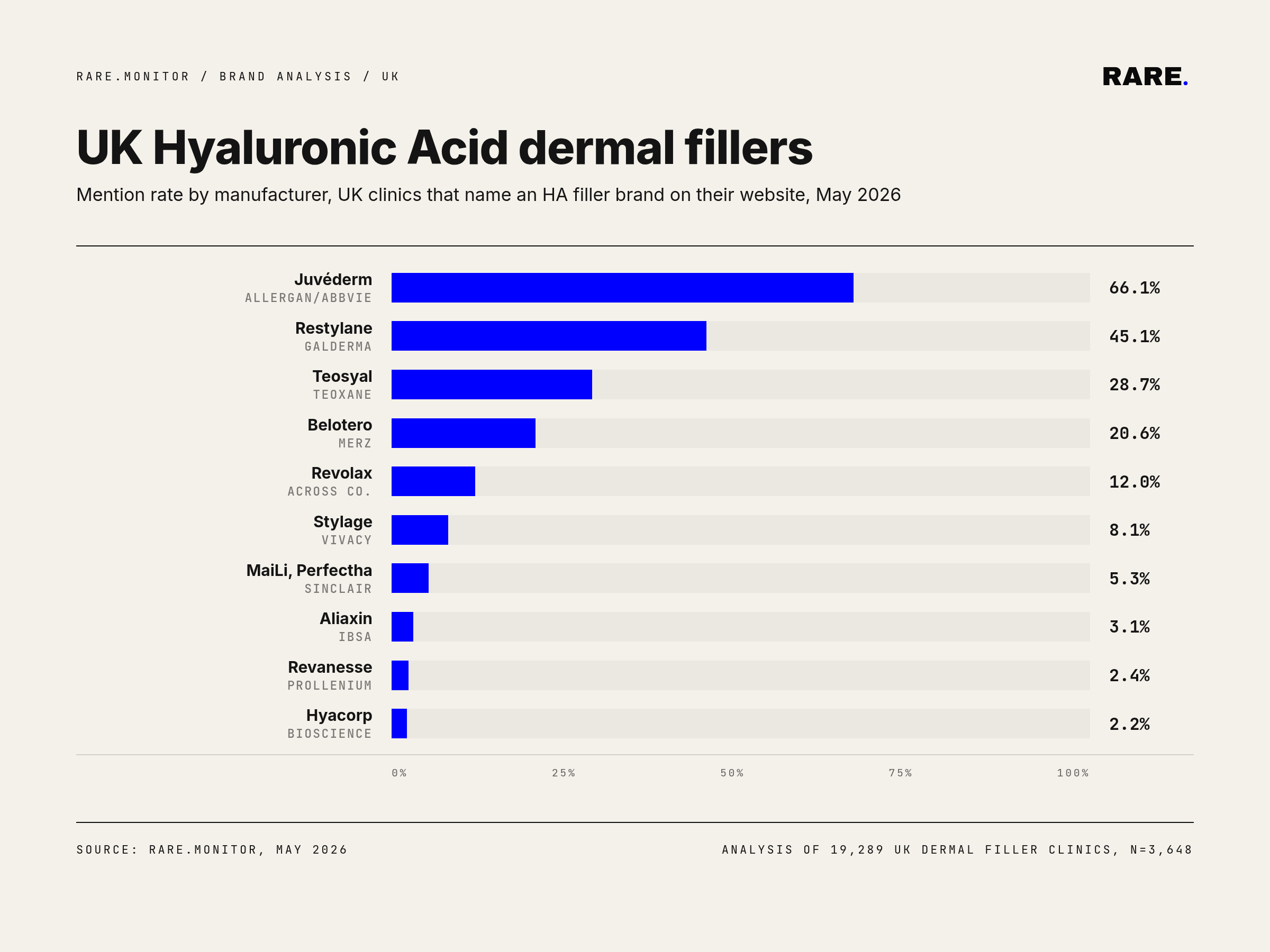1270x952 pixels.
Task: Click the subtitle beginning Mention rate by manufacturer
Action: pos(488,195)
